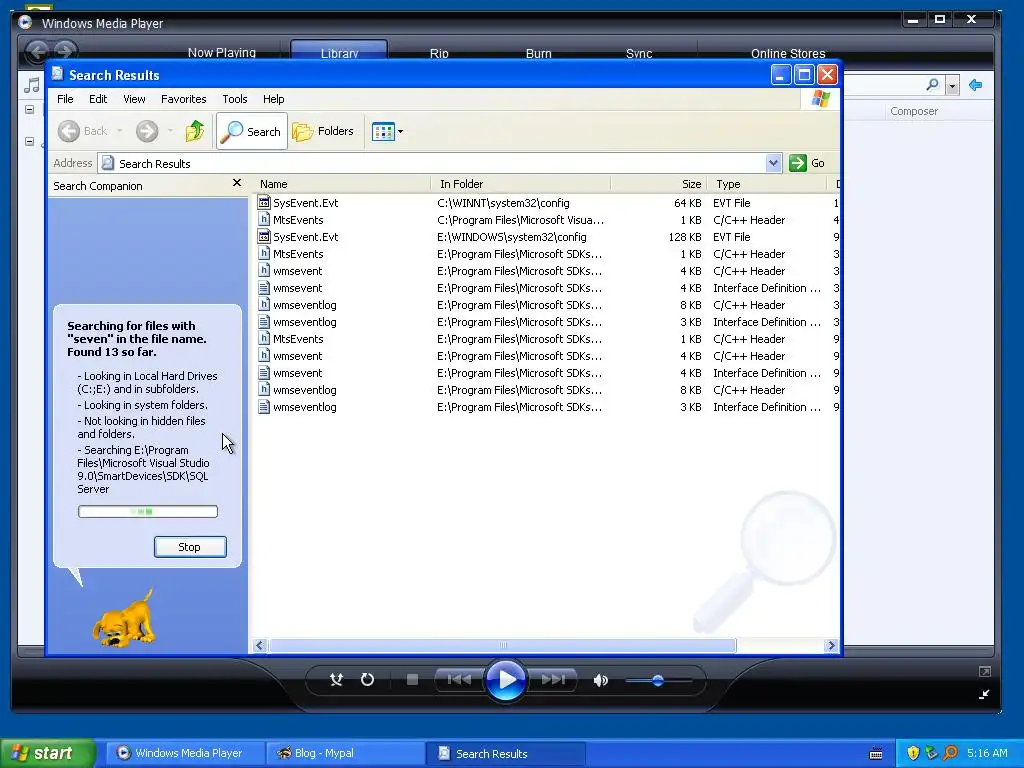
Task: Open the Edit menu
Action: click(x=98, y=99)
